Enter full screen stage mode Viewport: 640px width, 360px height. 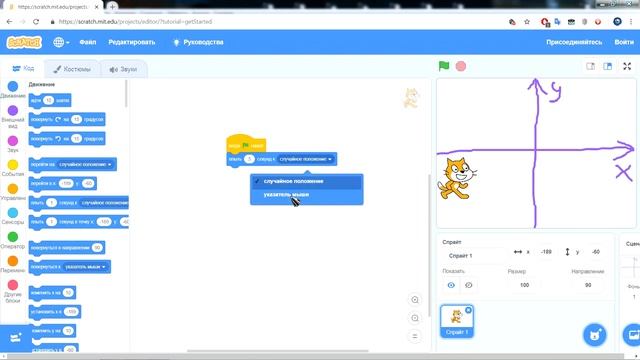(627, 66)
